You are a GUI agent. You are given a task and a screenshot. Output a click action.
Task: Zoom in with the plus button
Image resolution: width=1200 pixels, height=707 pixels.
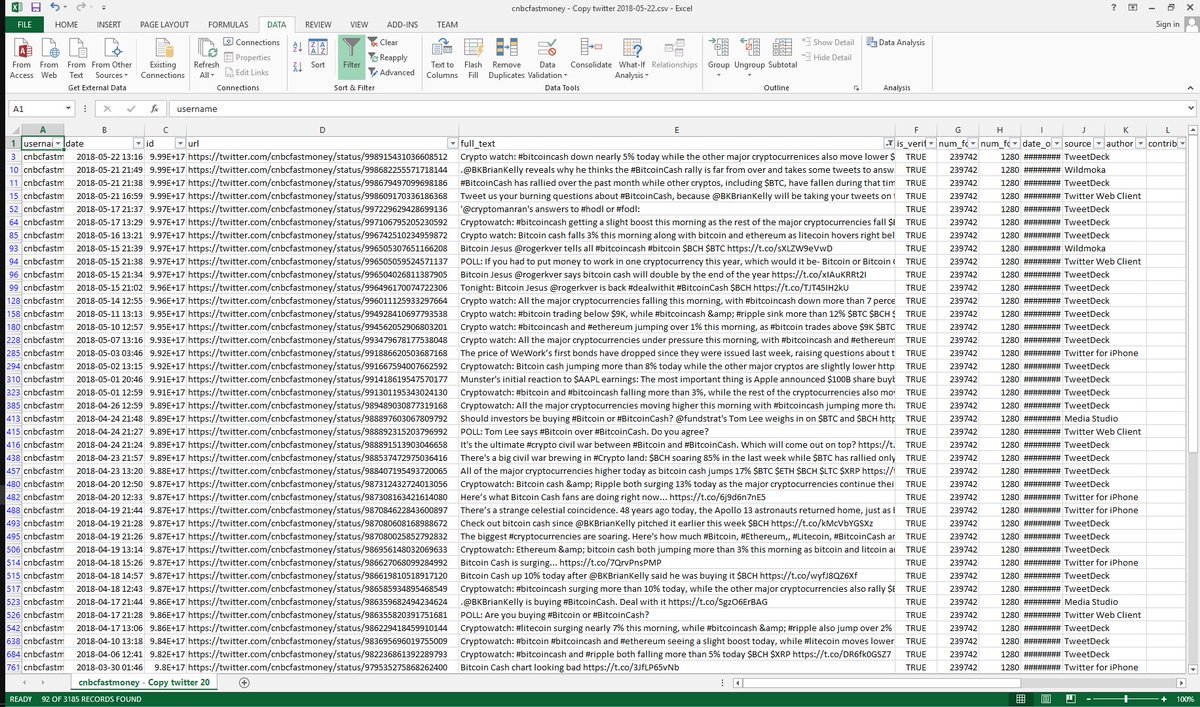[x=1166, y=698]
